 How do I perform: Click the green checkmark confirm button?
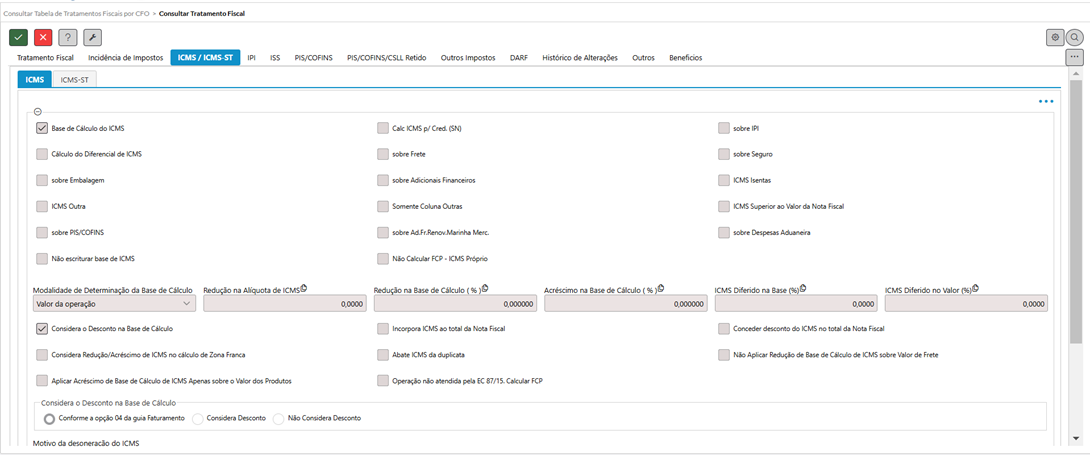18,37
